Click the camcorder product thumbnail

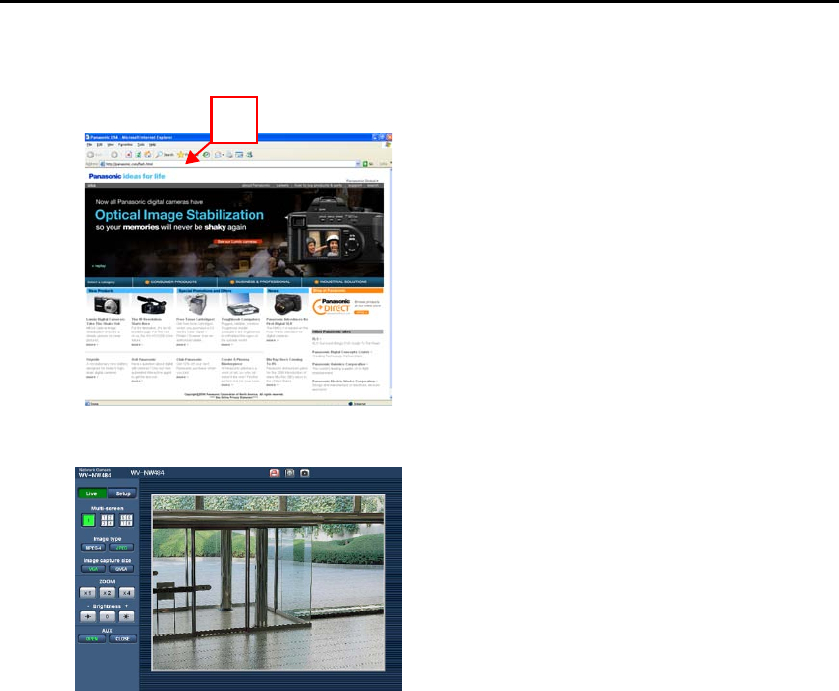click(x=152, y=305)
